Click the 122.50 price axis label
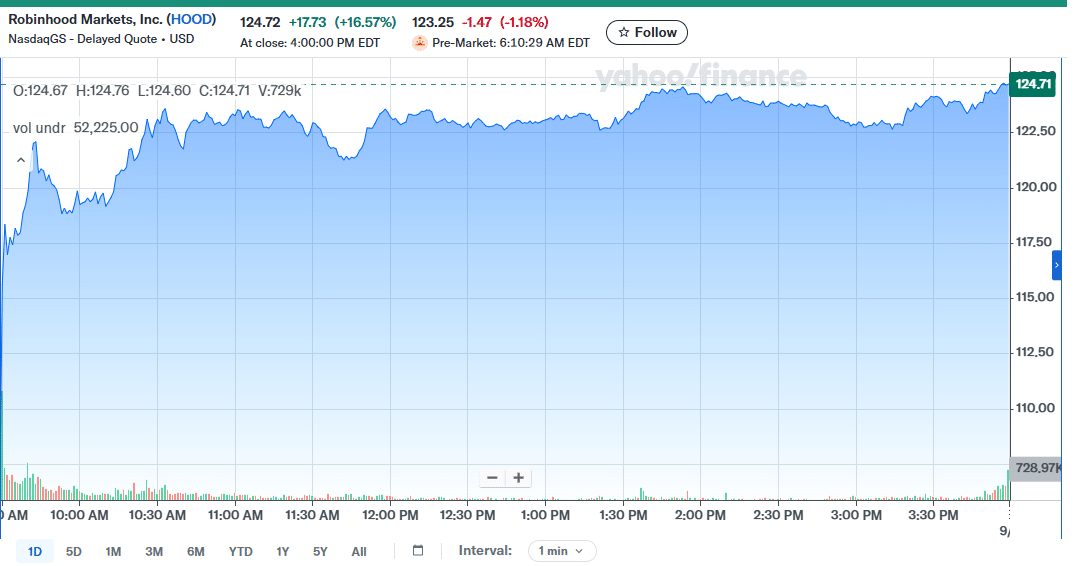The image size is (1085, 566). 1036,131
